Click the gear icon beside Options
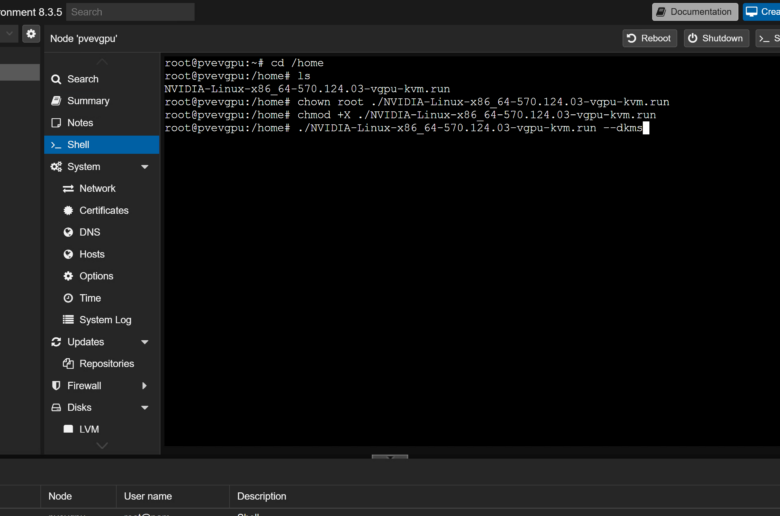The image size is (780, 516). click(x=68, y=276)
